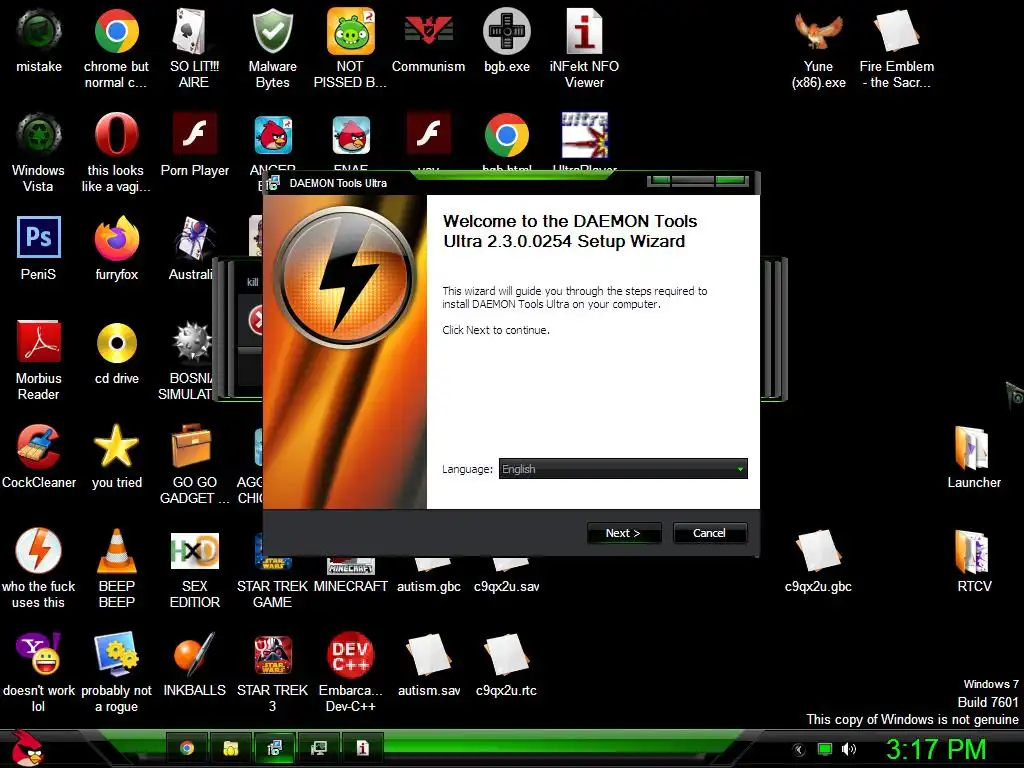This screenshot has height=768, width=1024.
Task: Show hidden tray icons arrow
Action: tap(799, 750)
